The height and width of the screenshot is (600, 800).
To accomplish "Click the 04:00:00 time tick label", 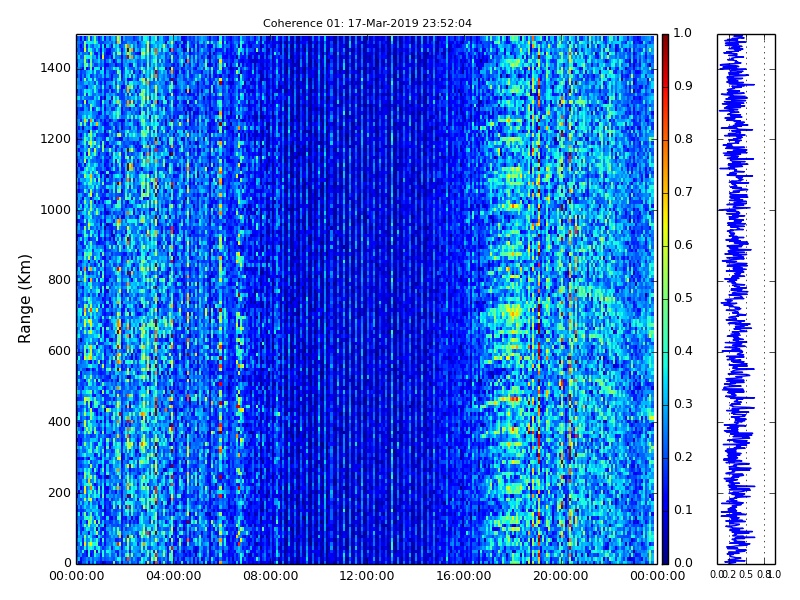I will coord(173,576).
